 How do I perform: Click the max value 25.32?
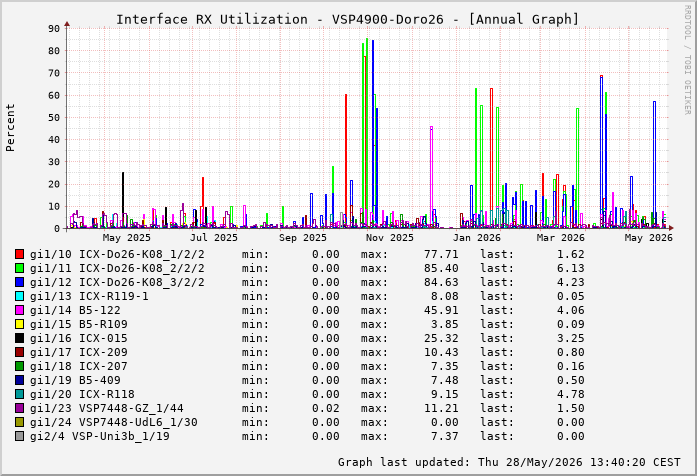tap(441, 338)
